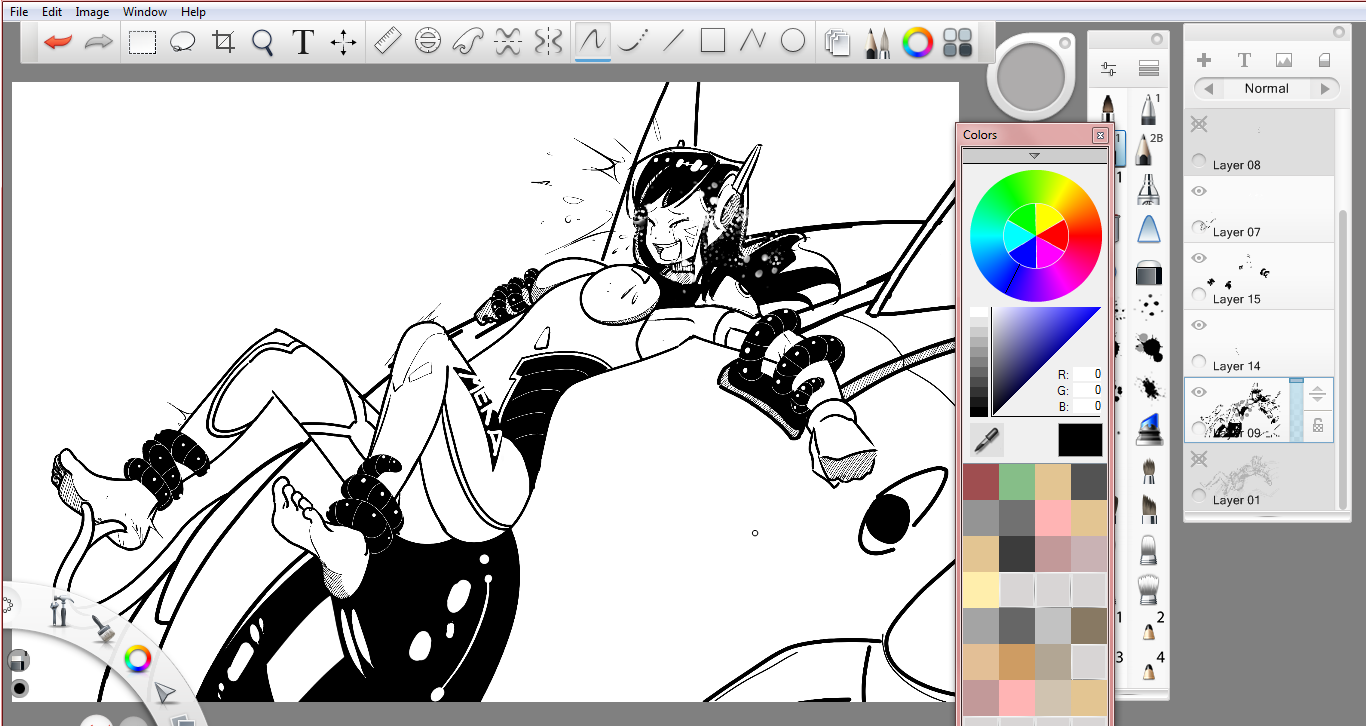
Task: Turn on Predictive Stroke
Action: coord(633,41)
